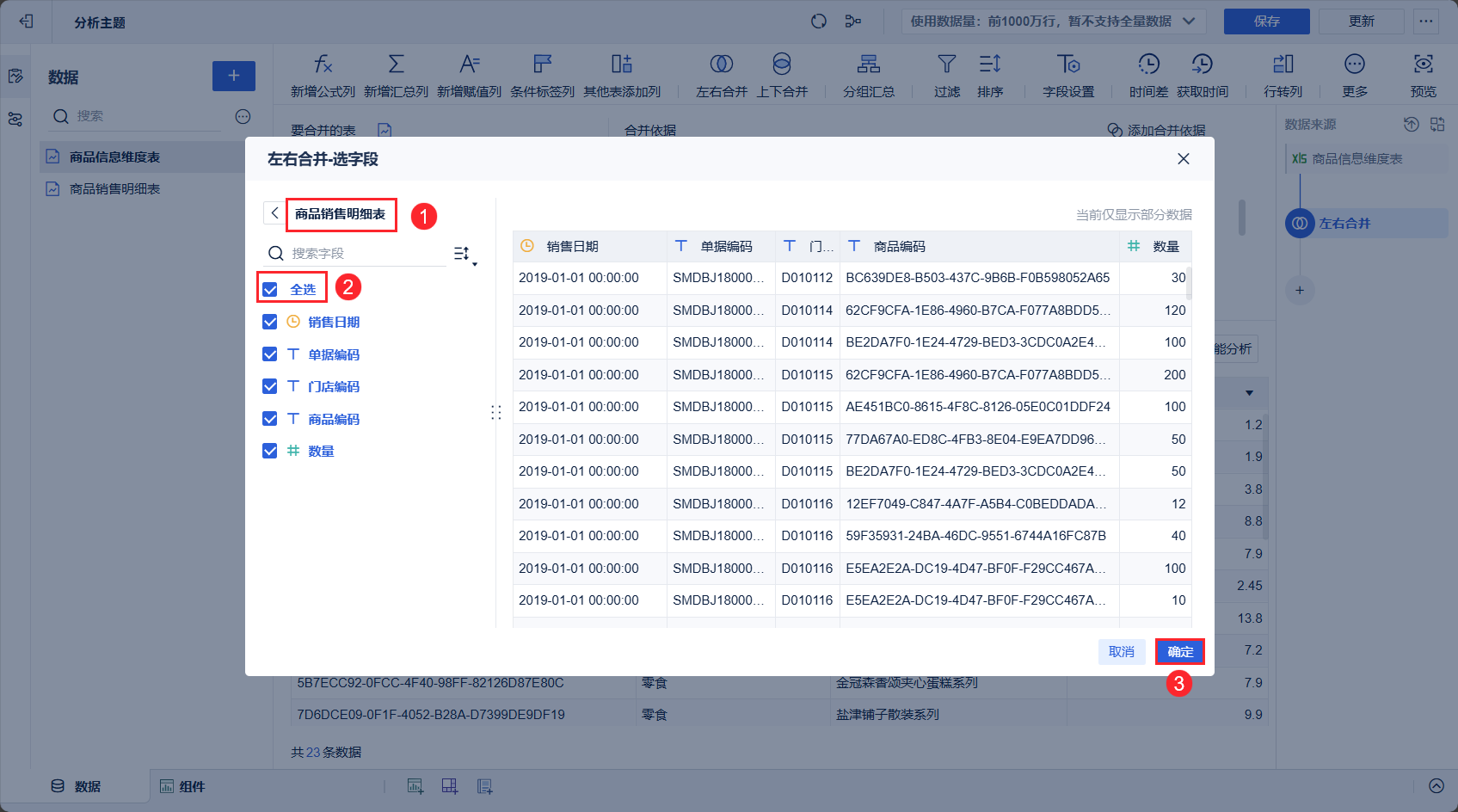This screenshot has height=812, width=1458.
Task: Click the 分组汇总 grouping icon
Action: coord(869,65)
